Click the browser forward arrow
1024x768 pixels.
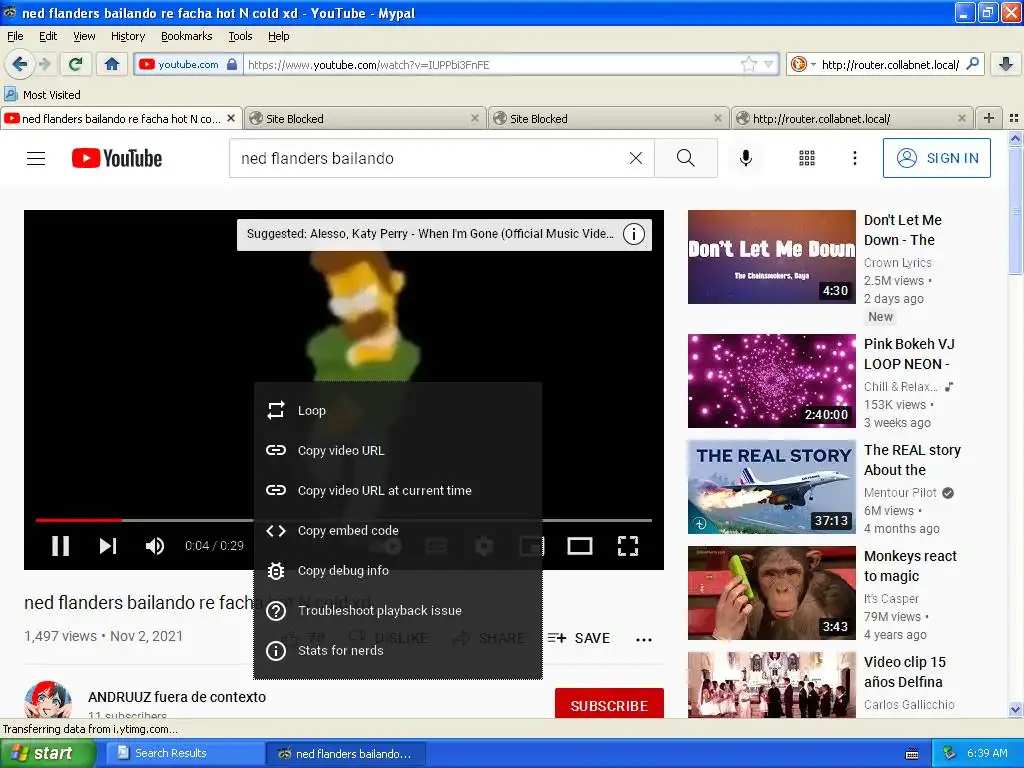click(x=44, y=64)
